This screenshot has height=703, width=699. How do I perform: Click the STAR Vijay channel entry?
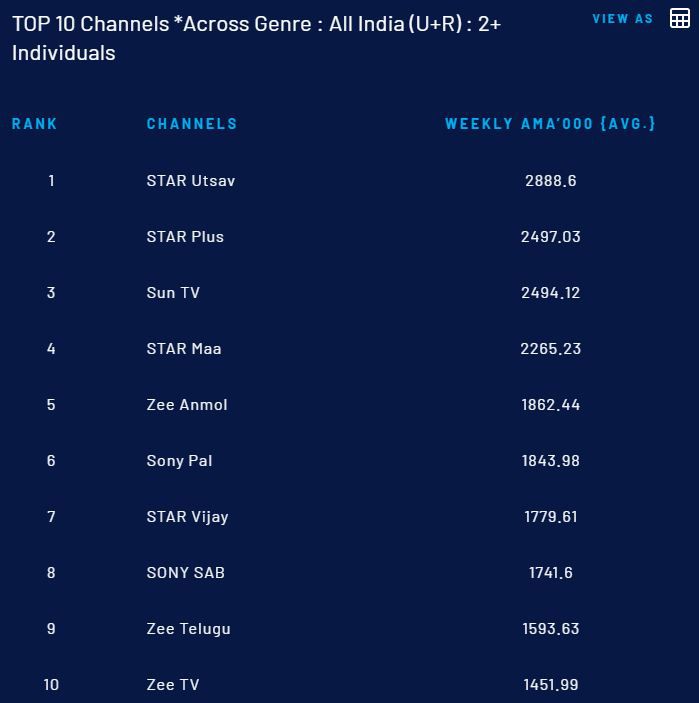[187, 517]
